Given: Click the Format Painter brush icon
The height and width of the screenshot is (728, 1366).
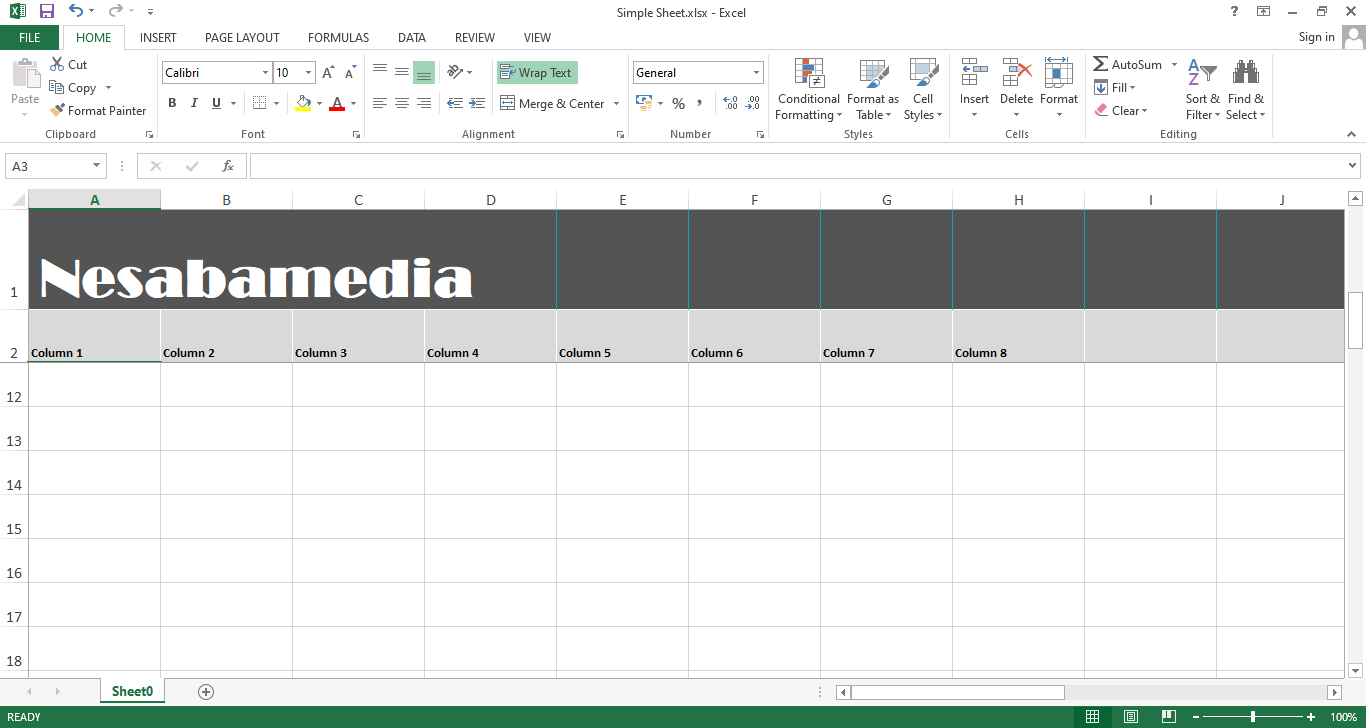Looking at the screenshot, I should pos(57,111).
